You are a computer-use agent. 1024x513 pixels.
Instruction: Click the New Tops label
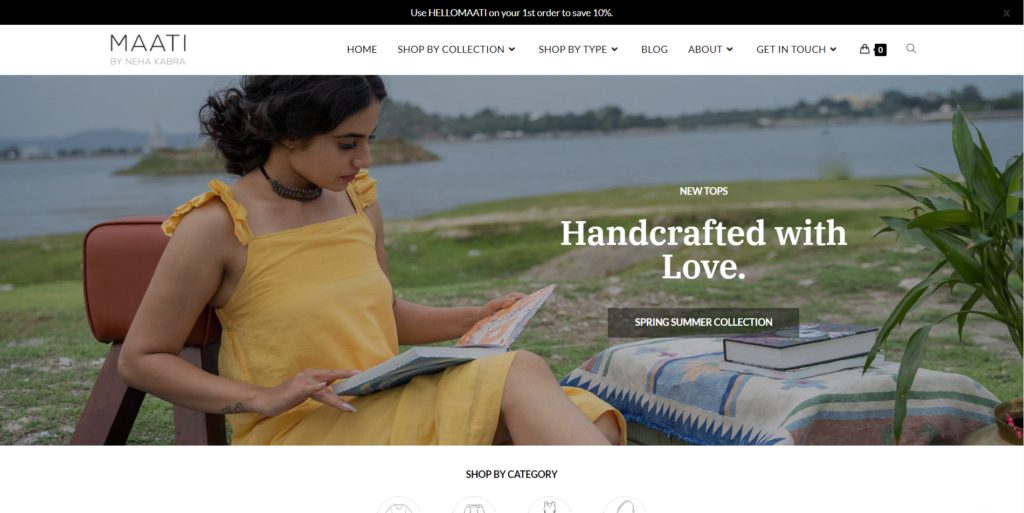pyautogui.click(x=703, y=191)
